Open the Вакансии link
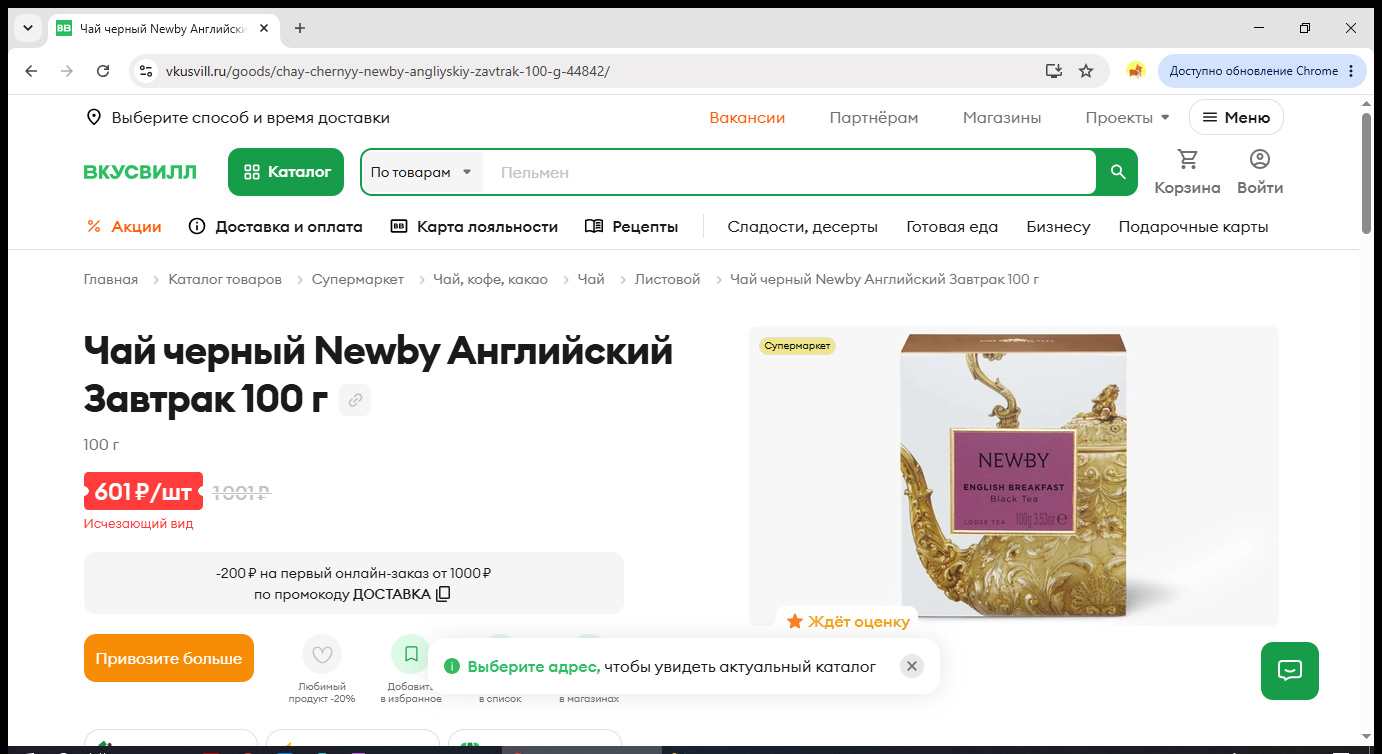The height and width of the screenshot is (754, 1382). pos(747,118)
